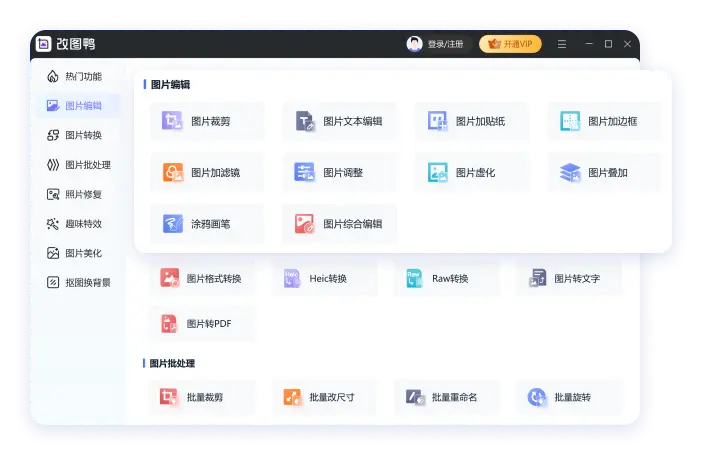Select the 涂鸦画笔 doodle brush icon
This screenshot has height=469, width=706.
pos(173,224)
